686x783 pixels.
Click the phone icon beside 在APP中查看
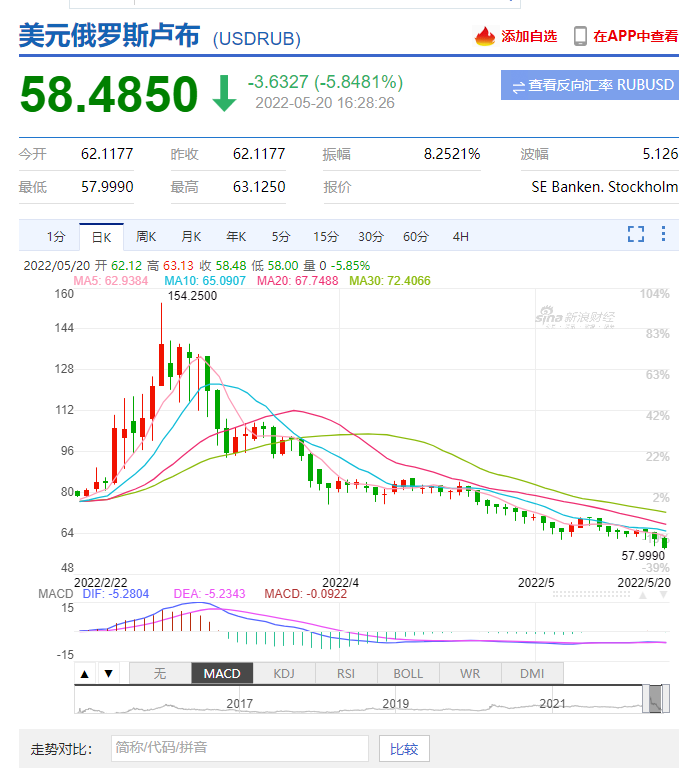[x=580, y=36]
